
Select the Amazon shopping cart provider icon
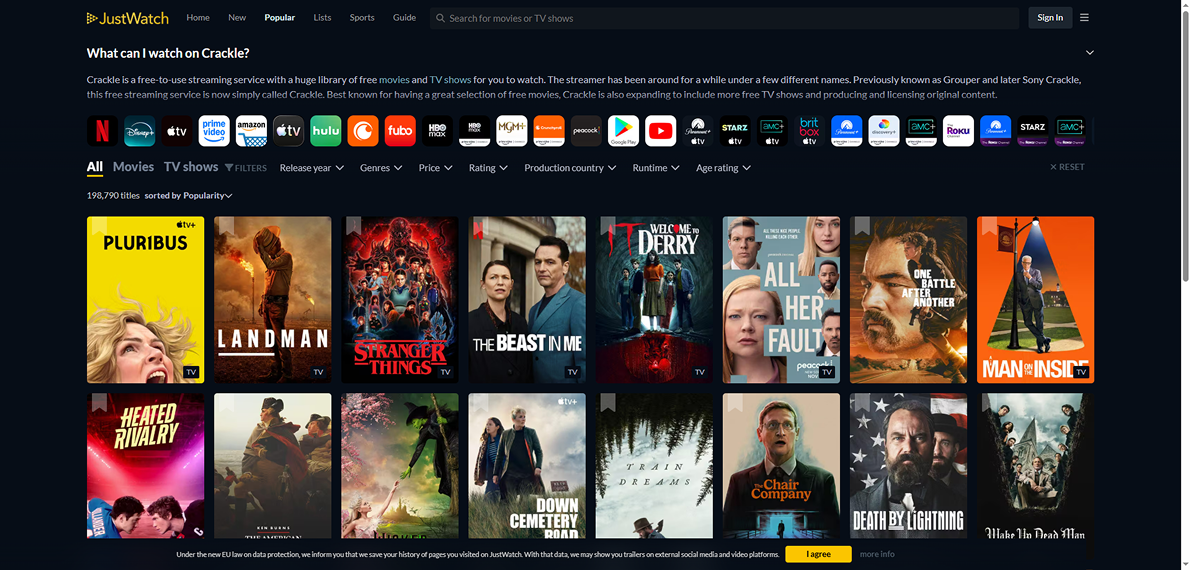(251, 131)
